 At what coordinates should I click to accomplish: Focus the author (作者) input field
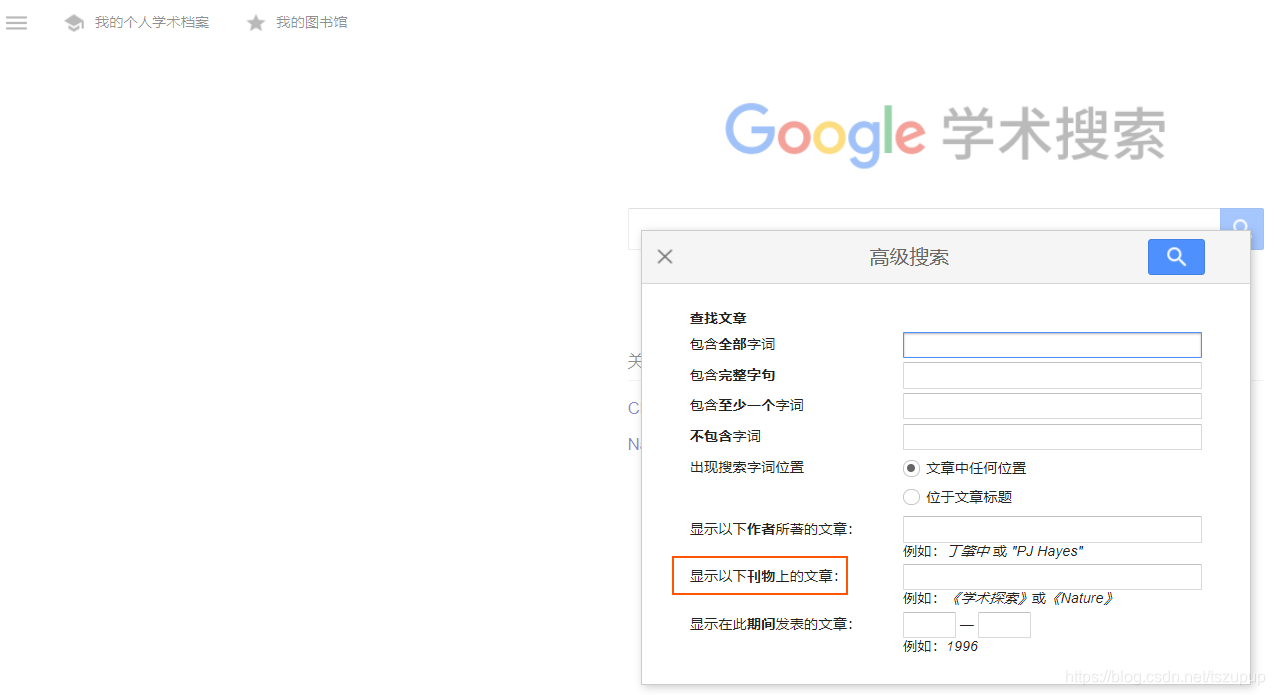click(1052, 529)
